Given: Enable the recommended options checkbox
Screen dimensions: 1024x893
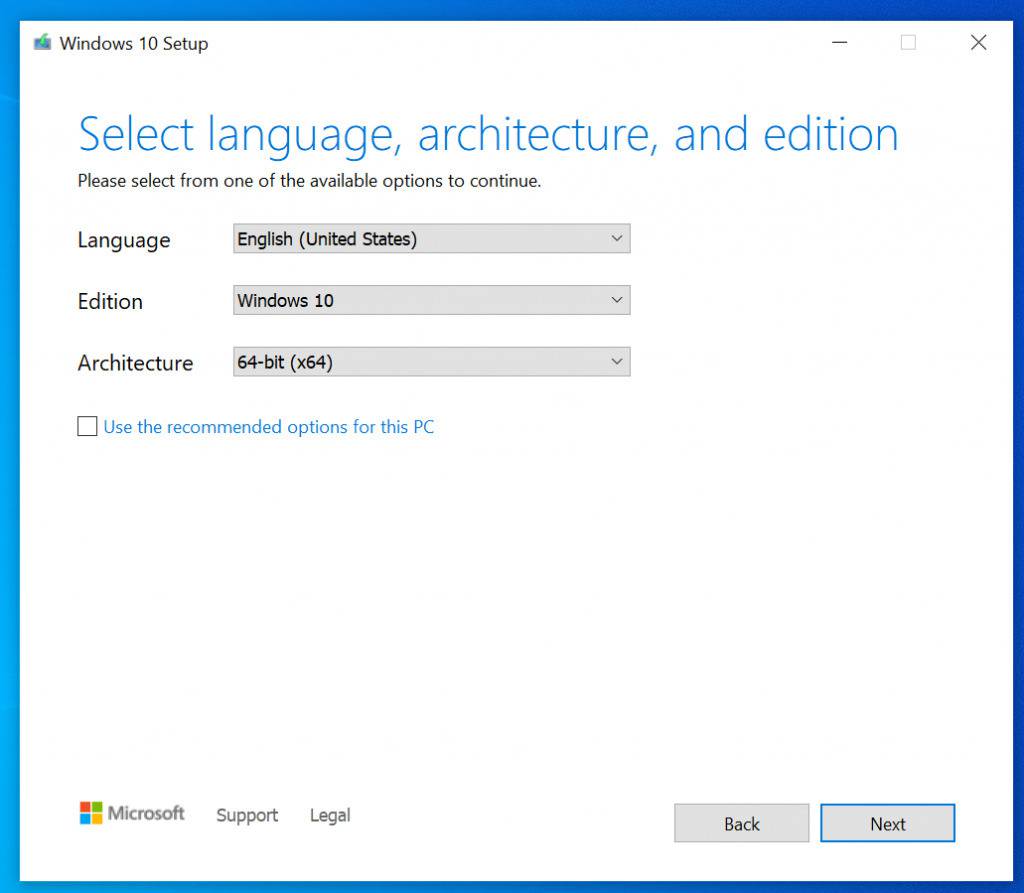Looking at the screenshot, I should click(88, 427).
